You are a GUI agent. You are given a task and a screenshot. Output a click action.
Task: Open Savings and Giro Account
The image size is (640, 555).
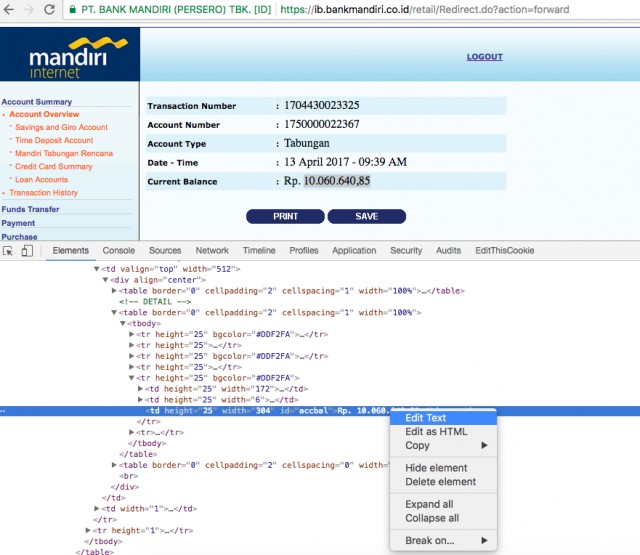(x=61, y=127)
